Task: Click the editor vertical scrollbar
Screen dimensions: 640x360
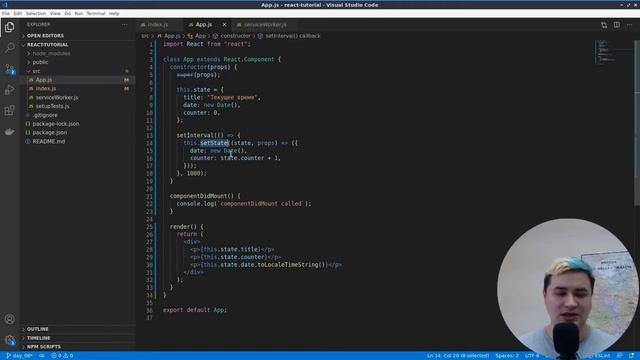Action: tap(637, 122)
